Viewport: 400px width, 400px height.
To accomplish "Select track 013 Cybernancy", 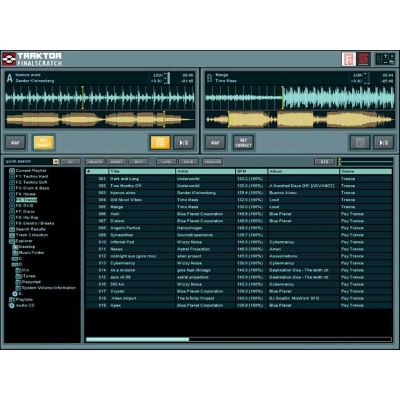I will pyautogui.click(x=239, y=263).
